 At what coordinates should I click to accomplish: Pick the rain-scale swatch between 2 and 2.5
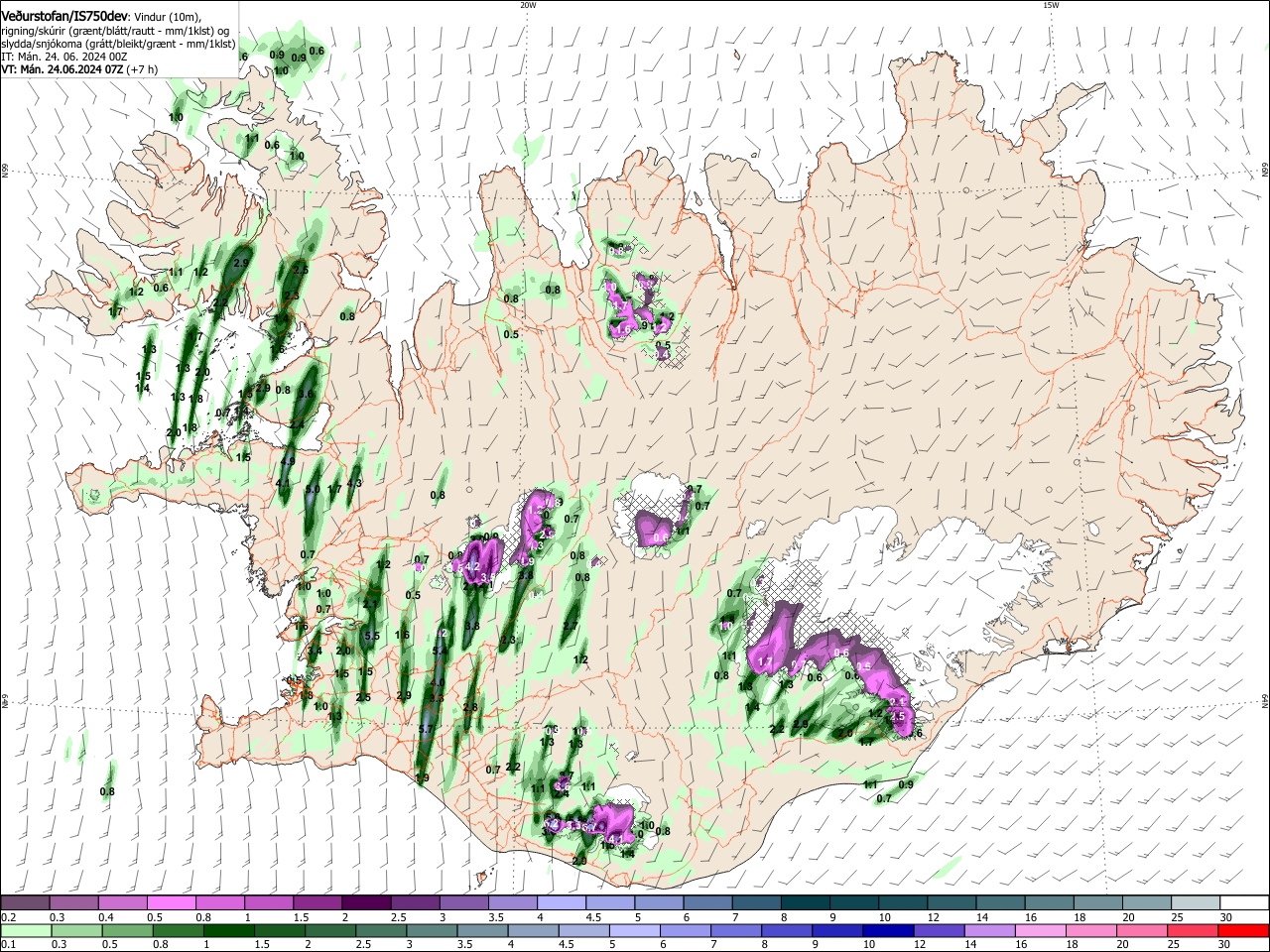pyautogui.click(x=330, y=930)
